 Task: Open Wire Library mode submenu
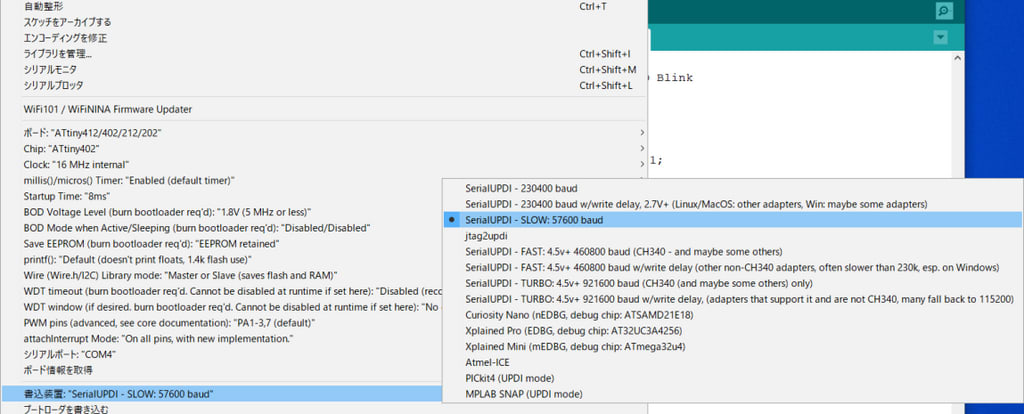click(222, 275)
